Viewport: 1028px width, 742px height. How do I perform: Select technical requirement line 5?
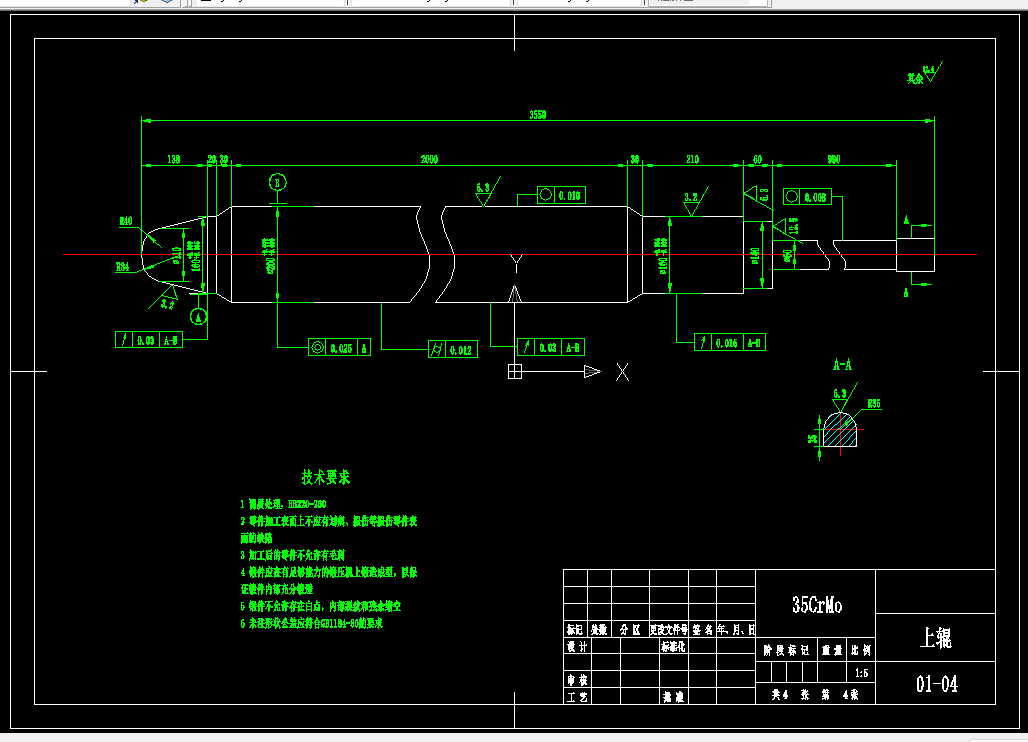click(321, 606)
